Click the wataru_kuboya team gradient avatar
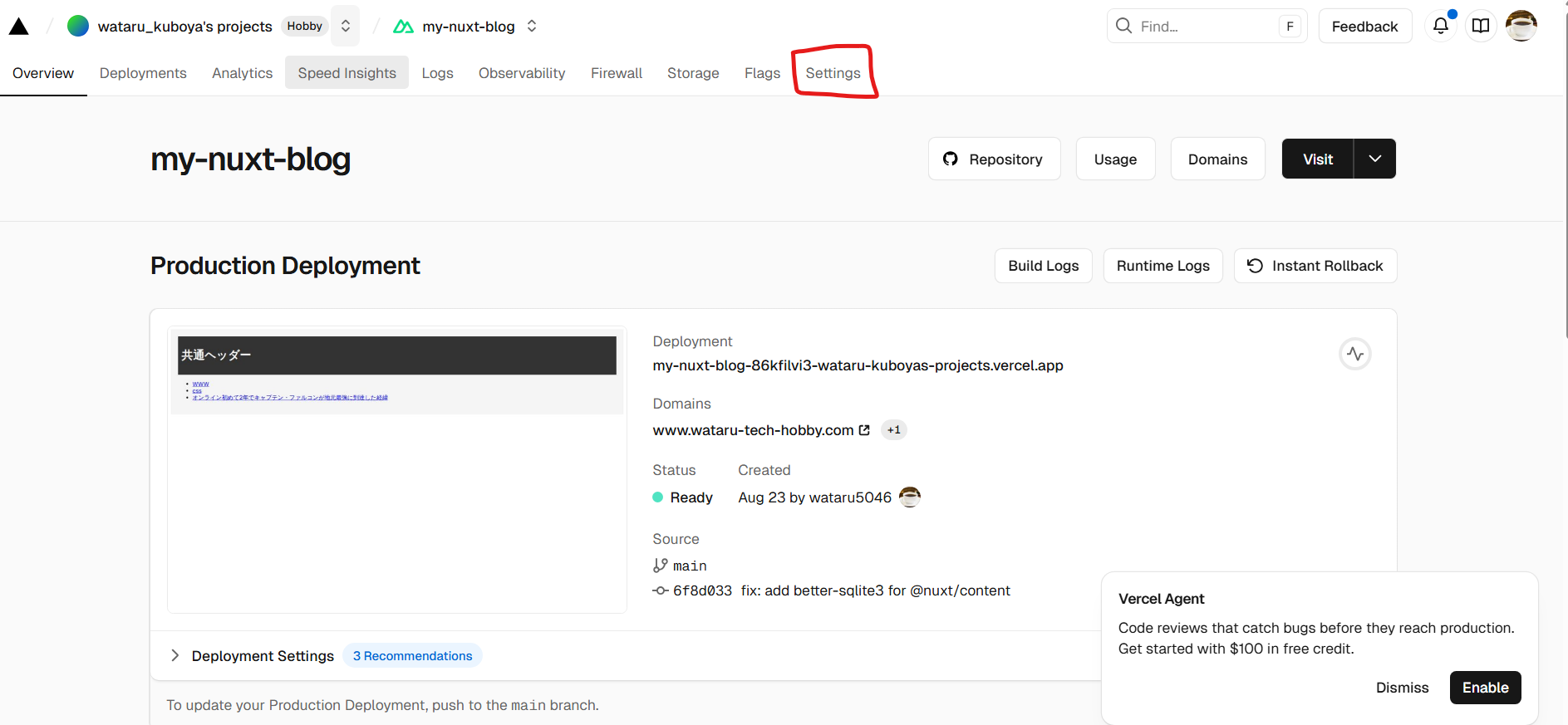The image size is (1568, 725). (78, 26)
